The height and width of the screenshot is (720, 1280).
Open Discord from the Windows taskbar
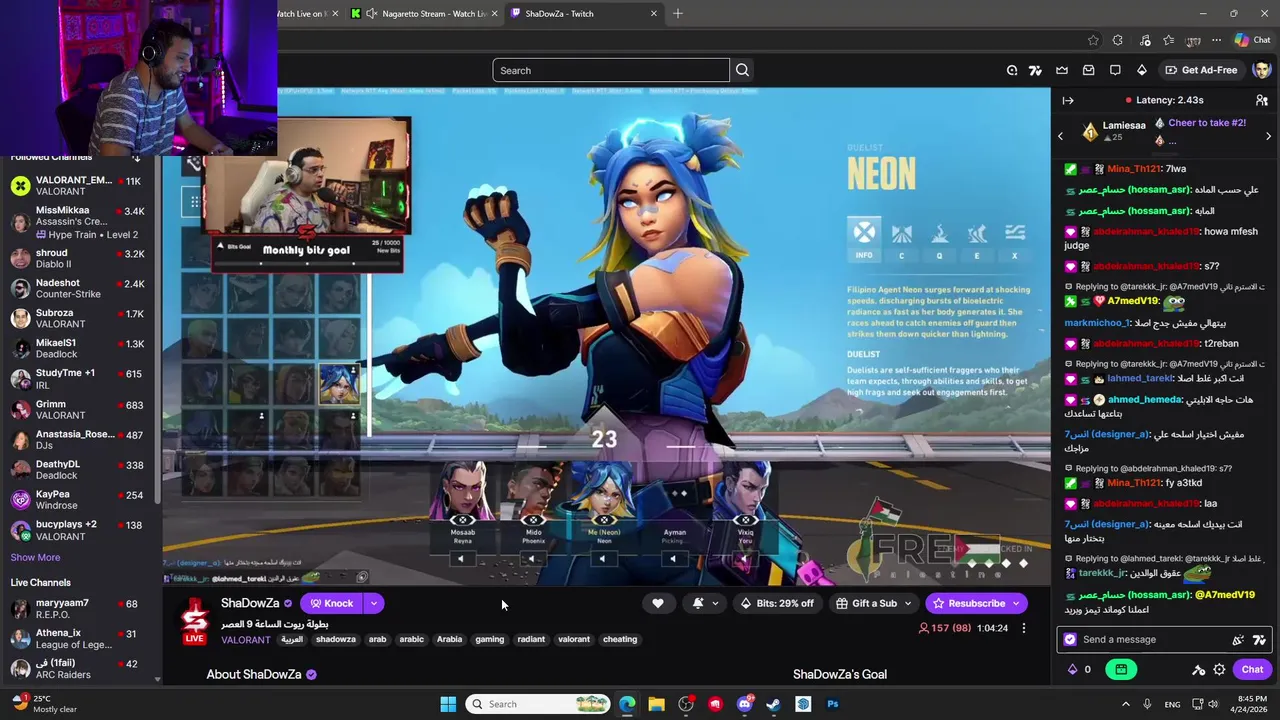[x=744, y=704]
